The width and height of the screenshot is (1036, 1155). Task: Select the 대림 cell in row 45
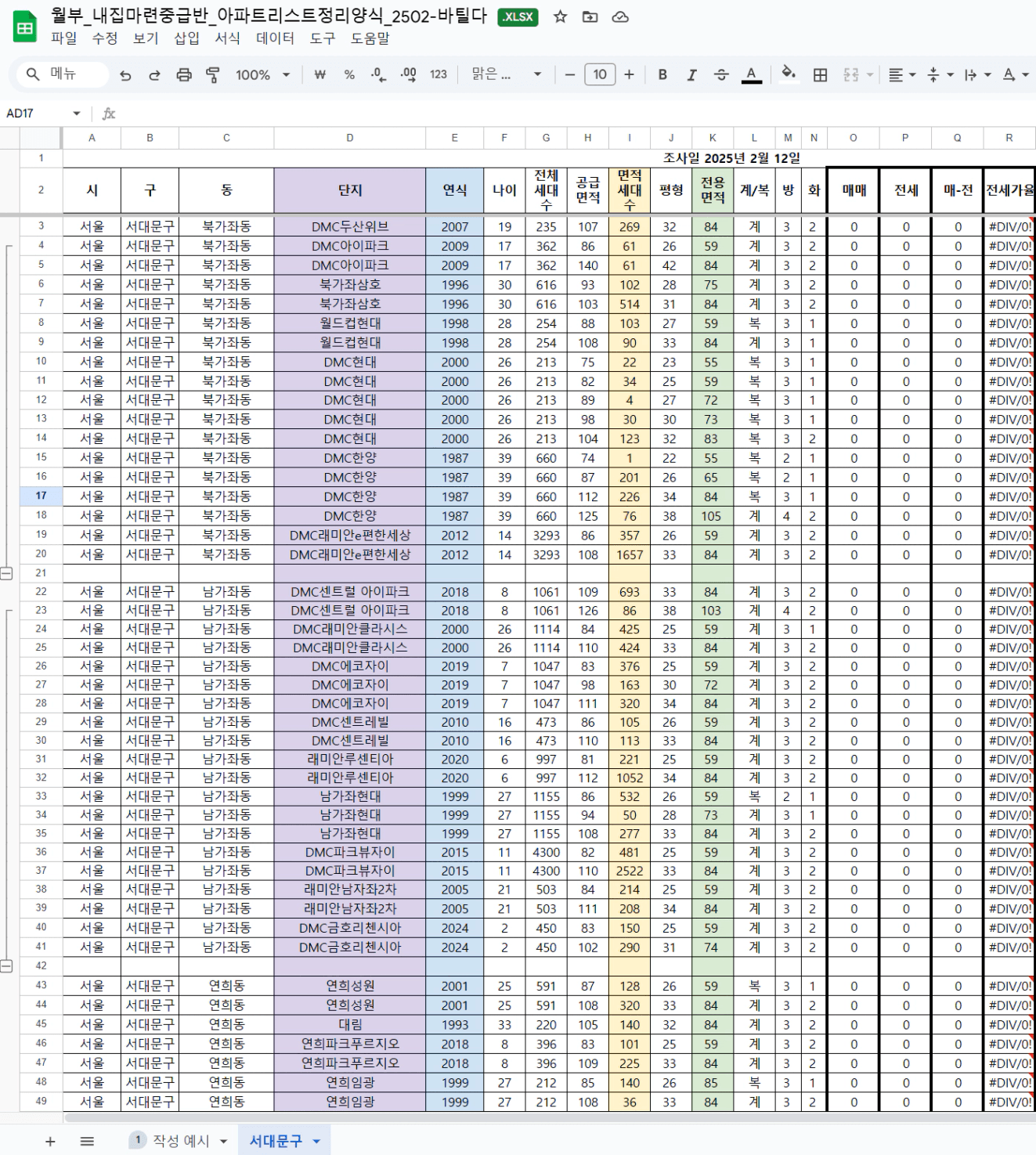point(350,1025)
